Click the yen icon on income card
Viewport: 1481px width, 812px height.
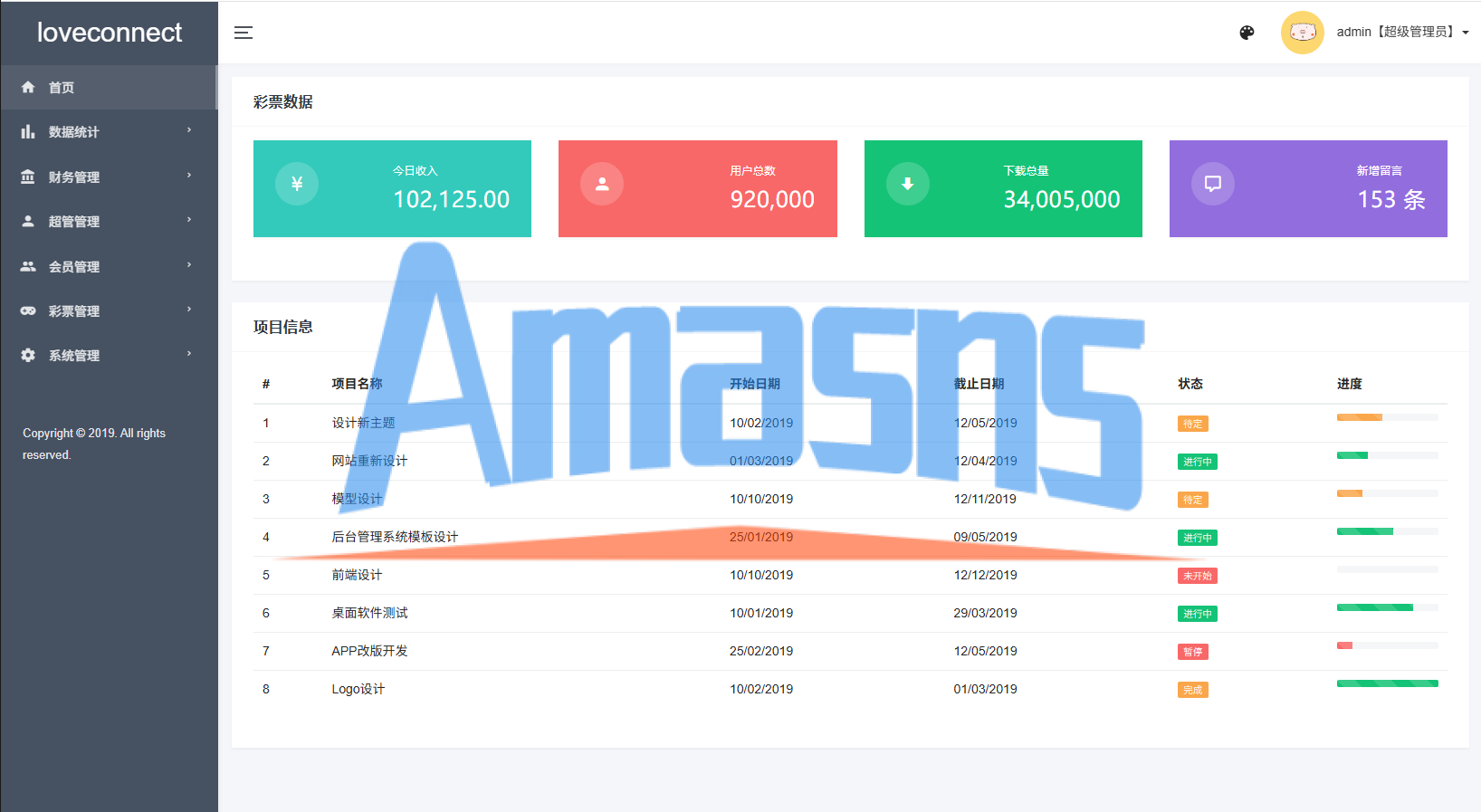(x=297, y=184)
